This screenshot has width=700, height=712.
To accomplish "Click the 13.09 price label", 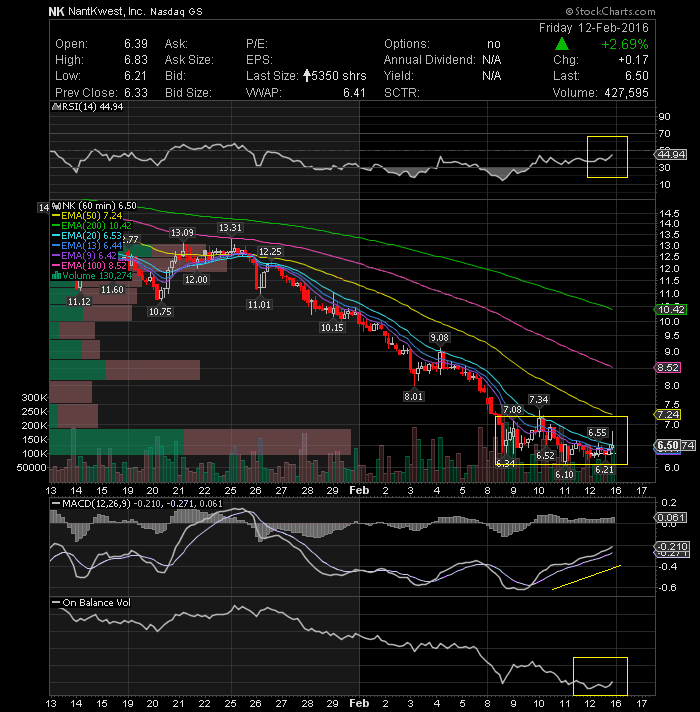I will (x=182, y=233).
